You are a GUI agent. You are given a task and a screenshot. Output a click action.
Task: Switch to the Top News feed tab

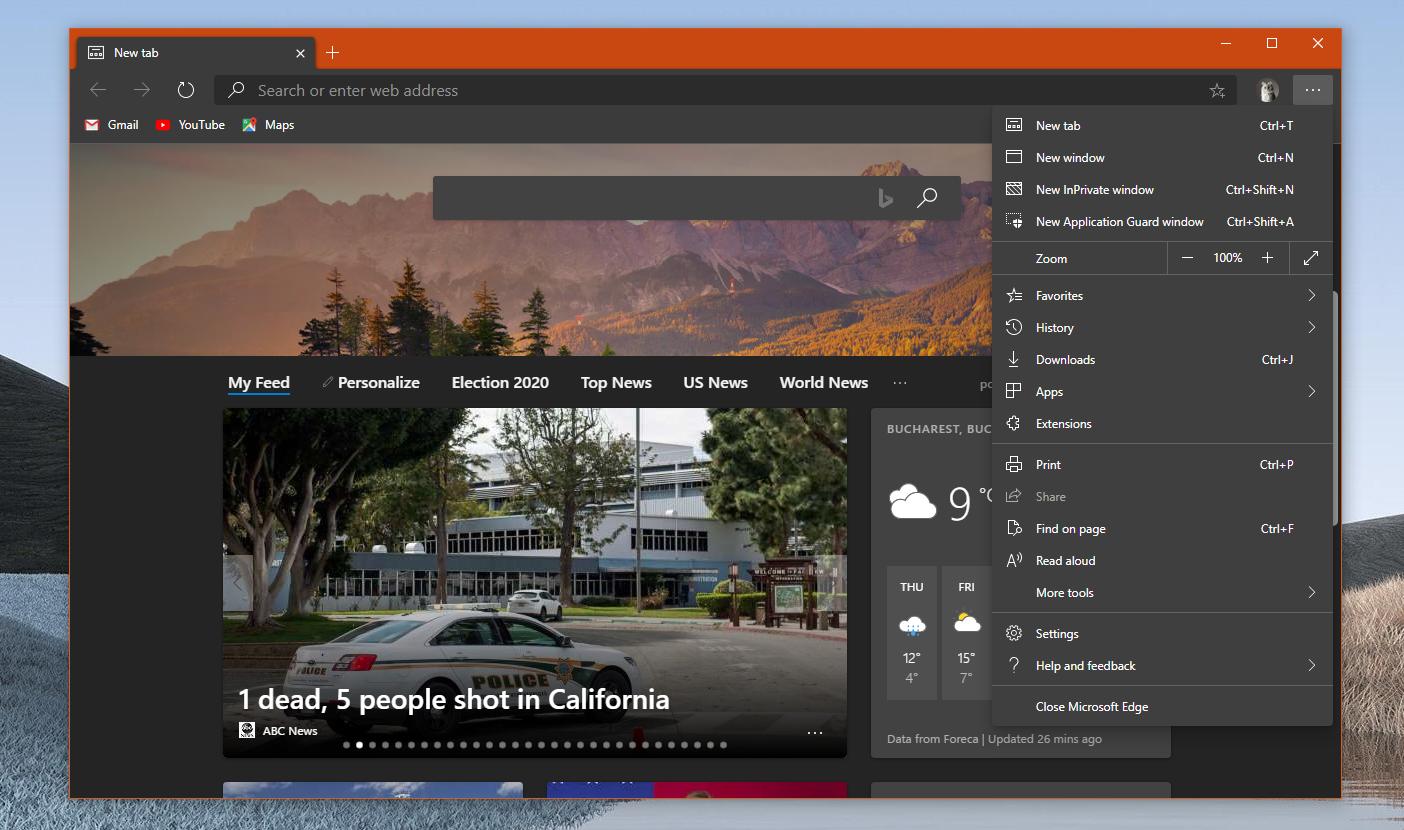[616, 383]
